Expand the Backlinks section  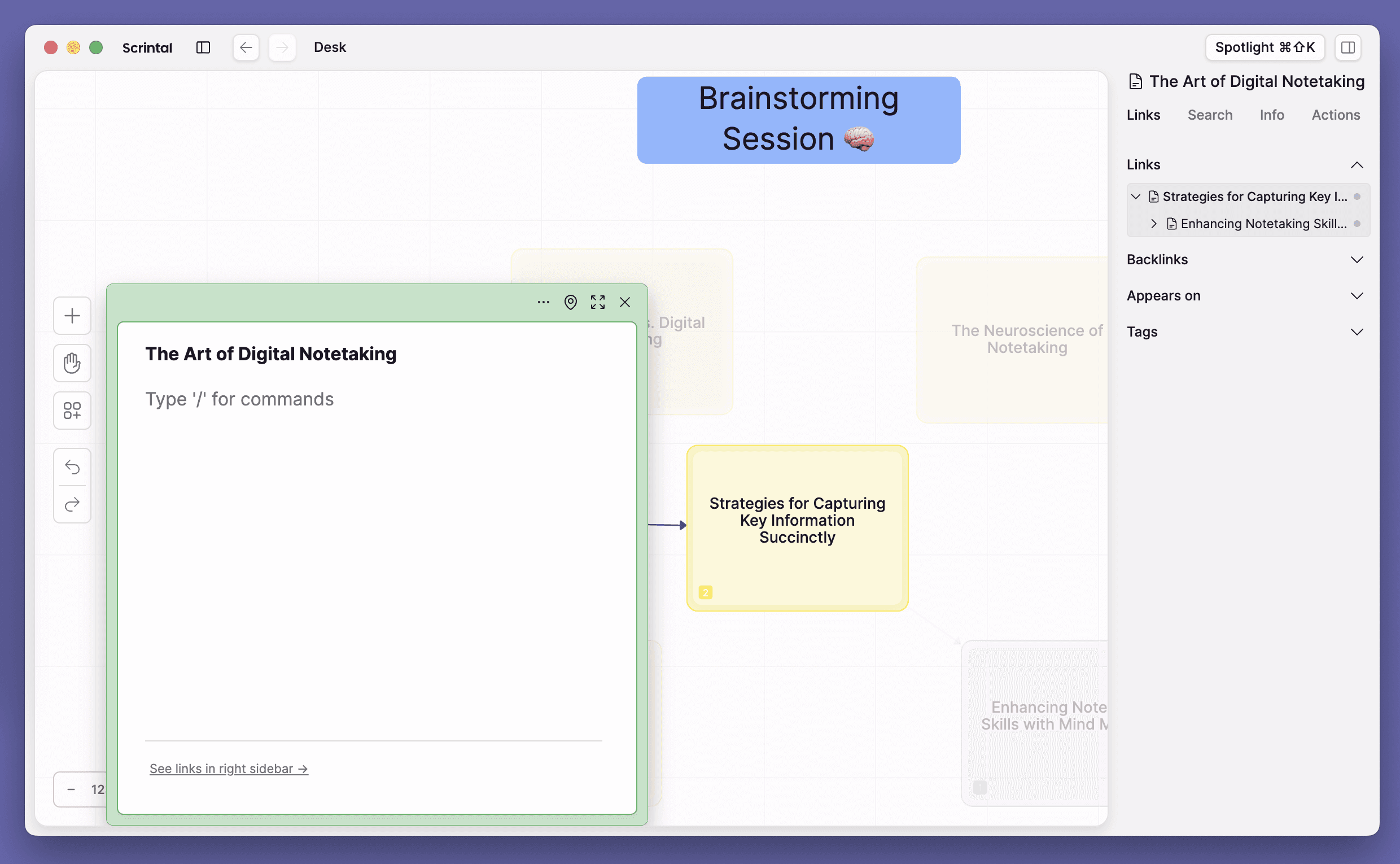tap(1357, 259)
